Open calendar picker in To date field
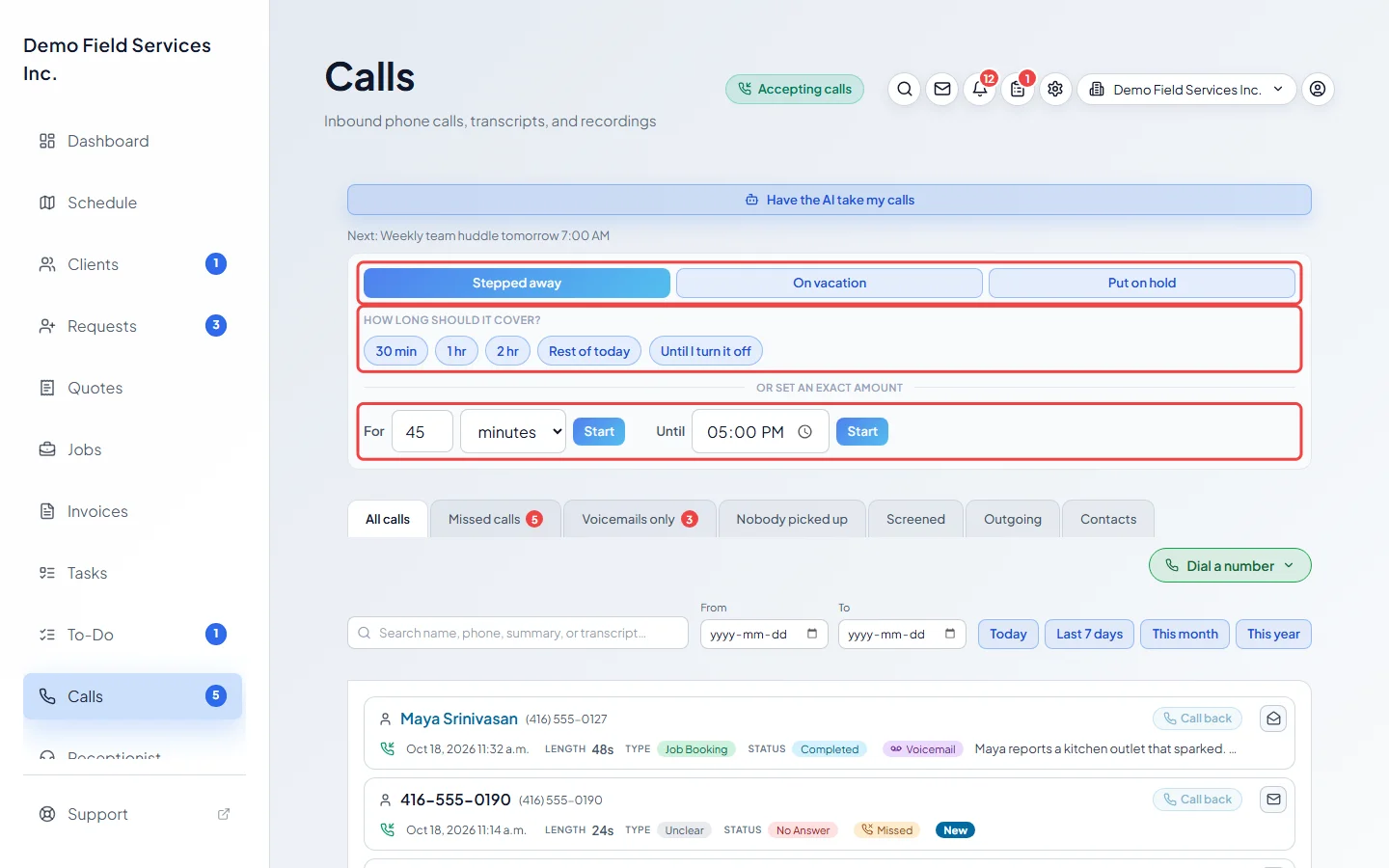This screenshot has height=868, width=1389. [x=950, y=634]
